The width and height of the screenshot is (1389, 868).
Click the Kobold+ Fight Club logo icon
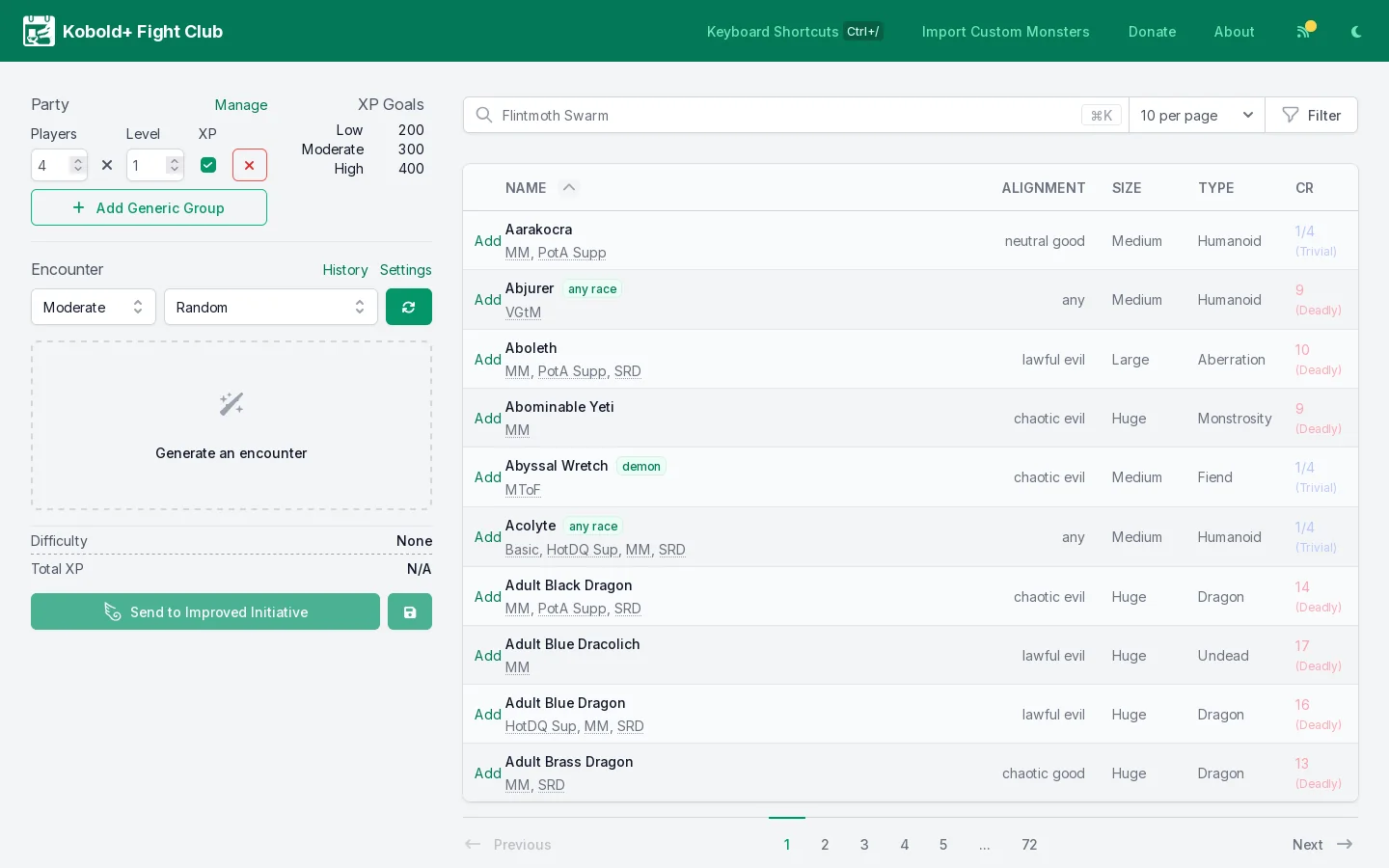pos(39,31)
